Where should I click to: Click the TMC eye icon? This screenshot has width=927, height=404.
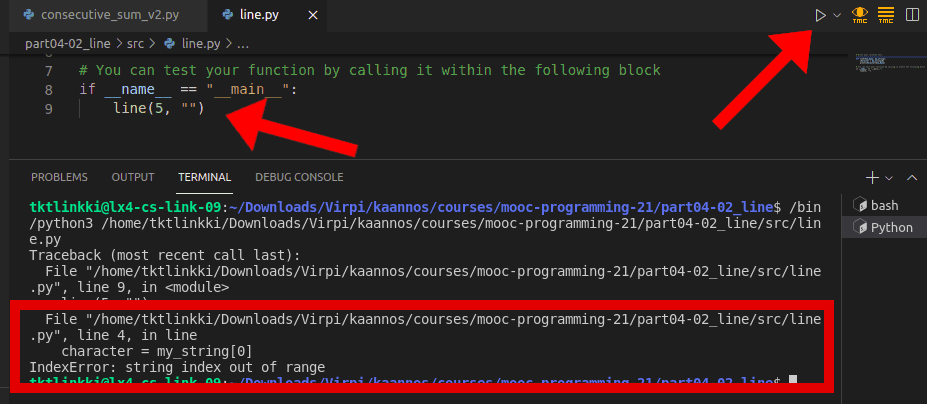point(859,15)
